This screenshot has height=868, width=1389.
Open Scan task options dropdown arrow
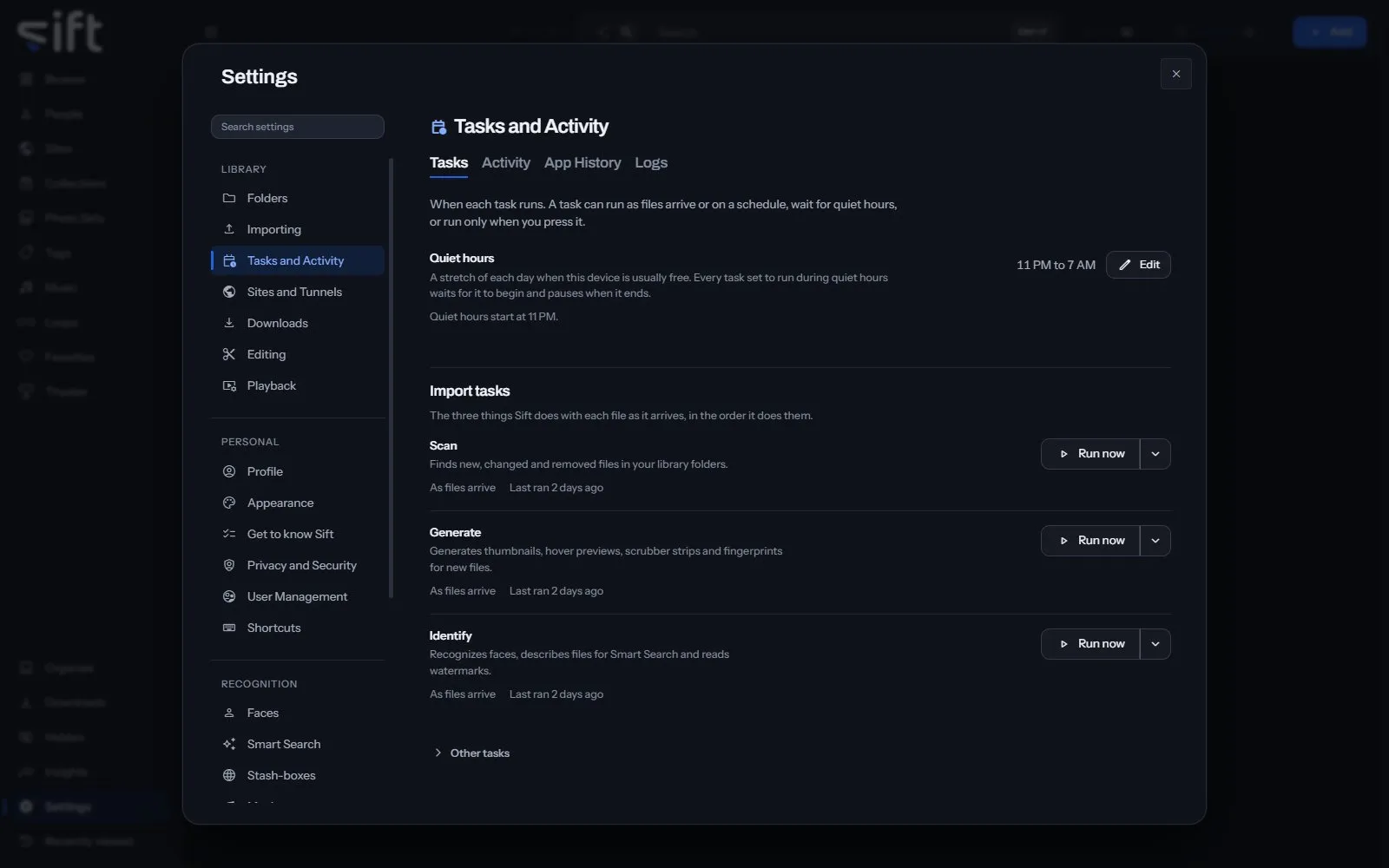click(x=1155, y=454)
